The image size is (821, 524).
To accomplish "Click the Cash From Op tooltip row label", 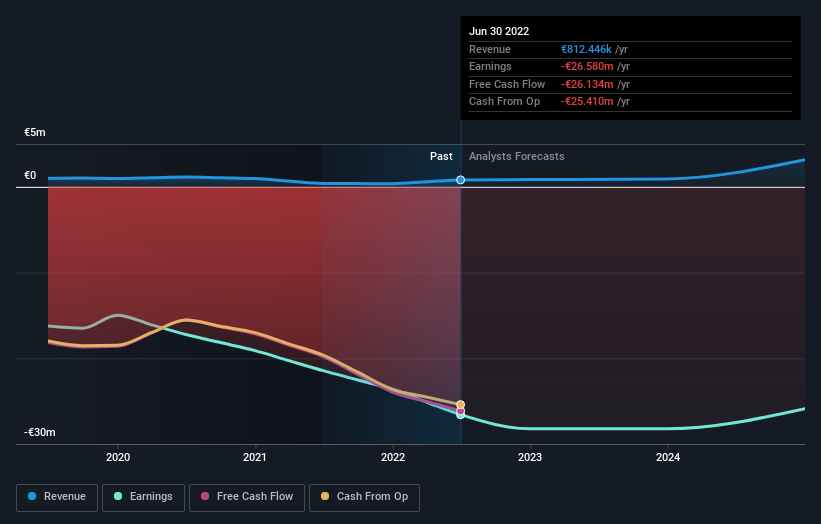I will [504, 102].
